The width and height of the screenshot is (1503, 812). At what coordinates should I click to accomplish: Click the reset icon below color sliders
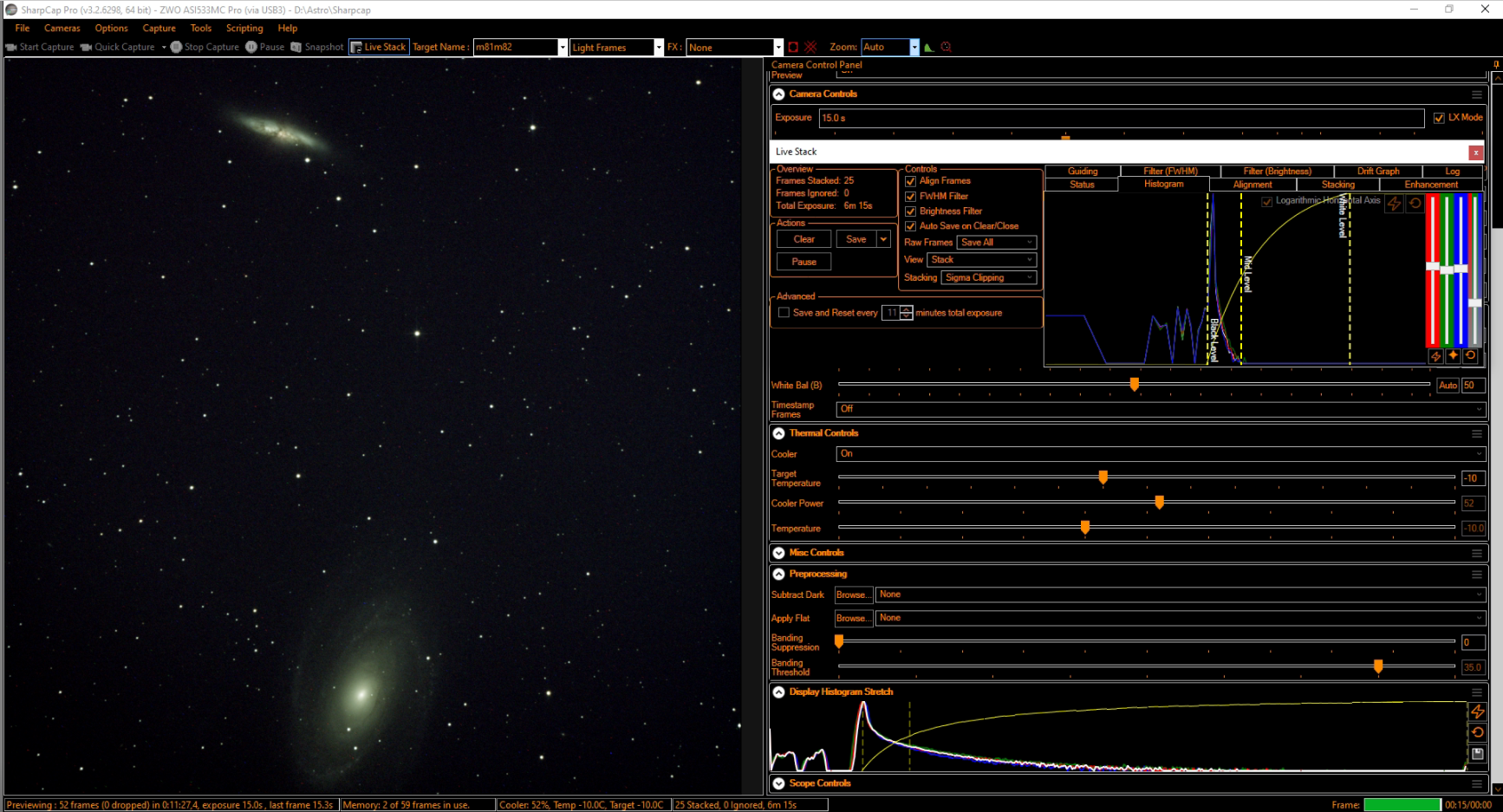tap(1470, 356)
